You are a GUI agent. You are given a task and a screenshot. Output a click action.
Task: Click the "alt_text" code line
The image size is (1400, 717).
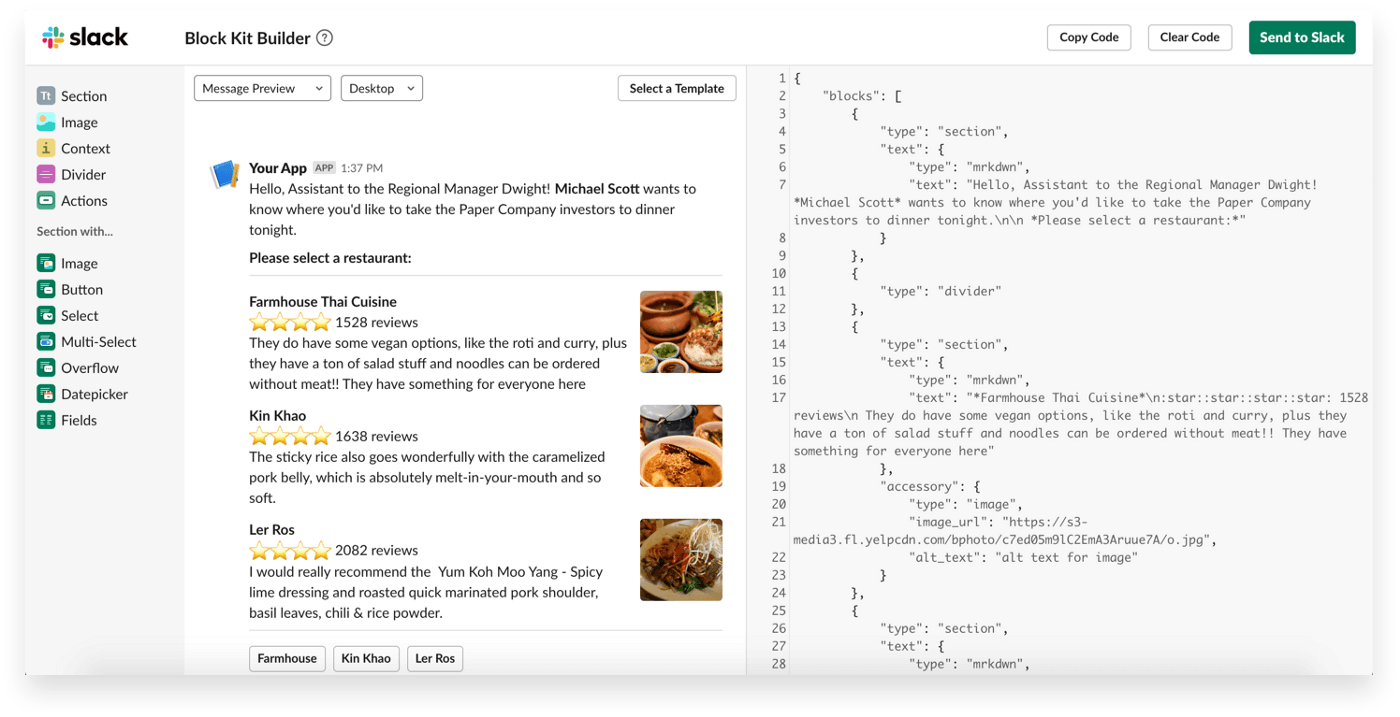tap(1023, 557)
